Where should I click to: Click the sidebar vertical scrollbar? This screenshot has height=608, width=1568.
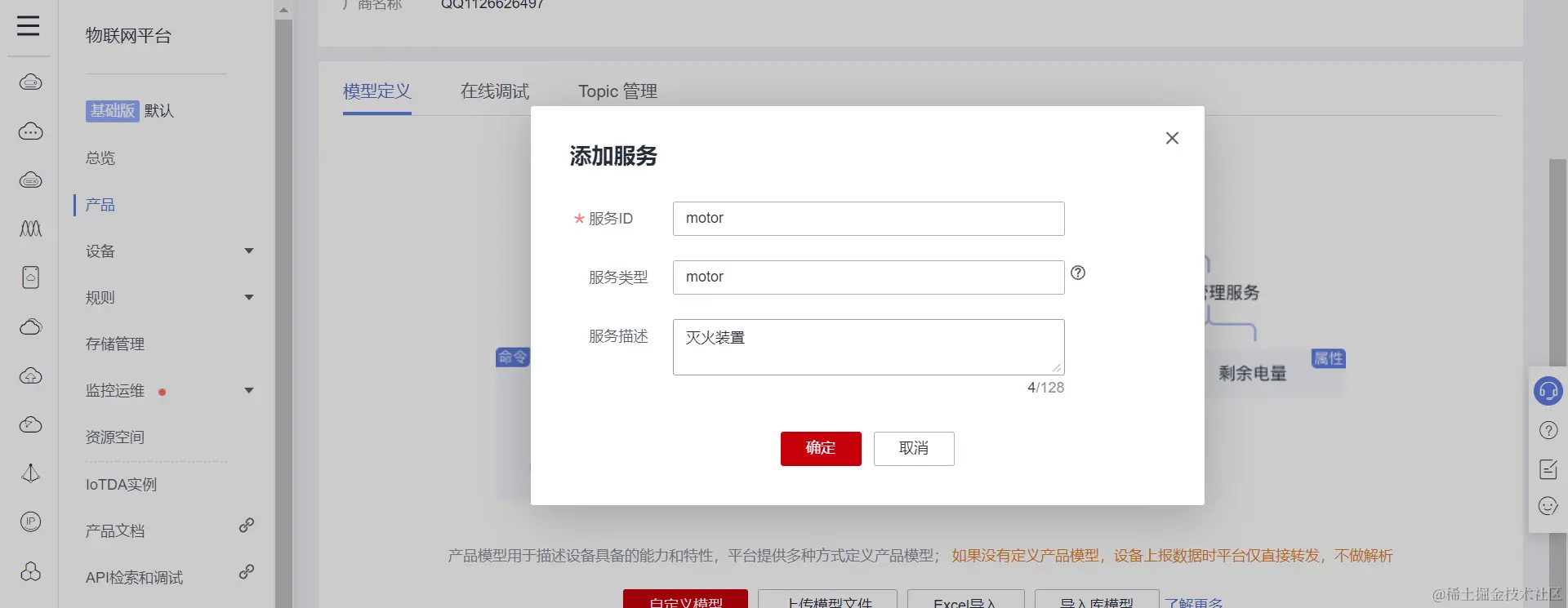[283, 314]
